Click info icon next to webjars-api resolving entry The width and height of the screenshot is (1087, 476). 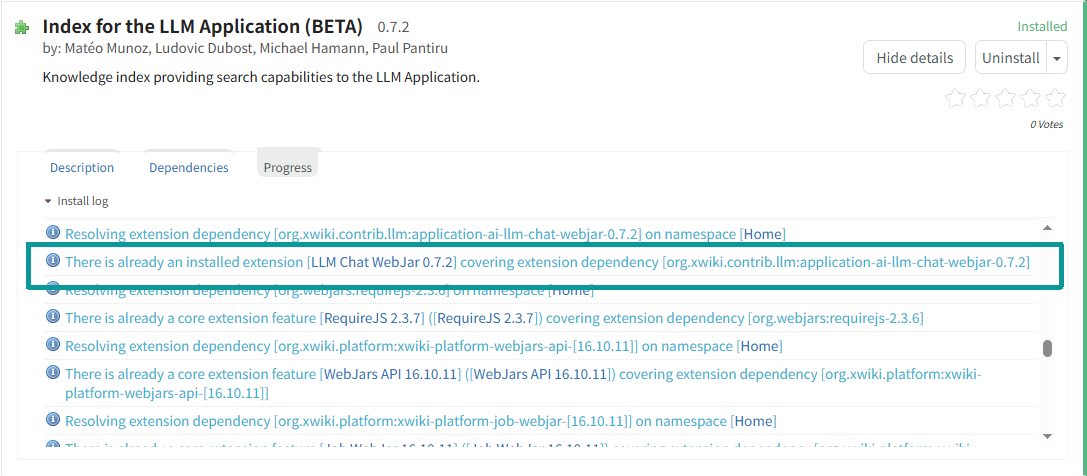pos(53,345)
